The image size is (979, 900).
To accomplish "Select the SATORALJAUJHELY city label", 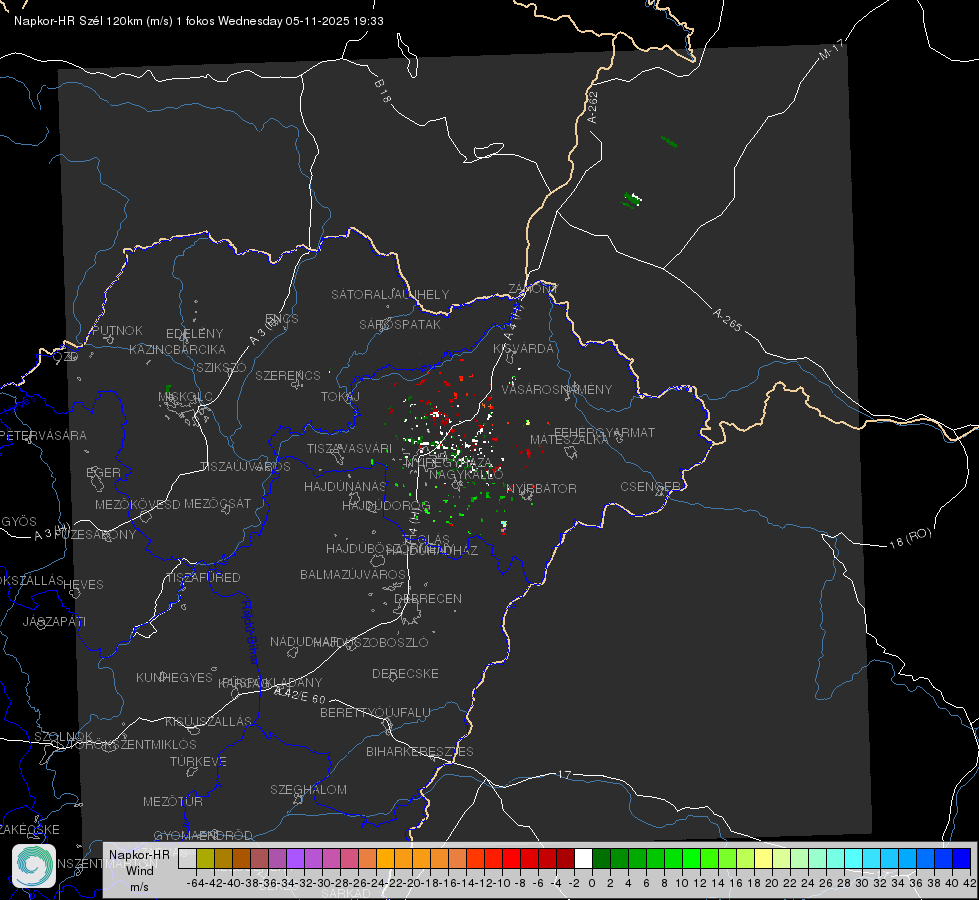I will click(x=390, y=294).
